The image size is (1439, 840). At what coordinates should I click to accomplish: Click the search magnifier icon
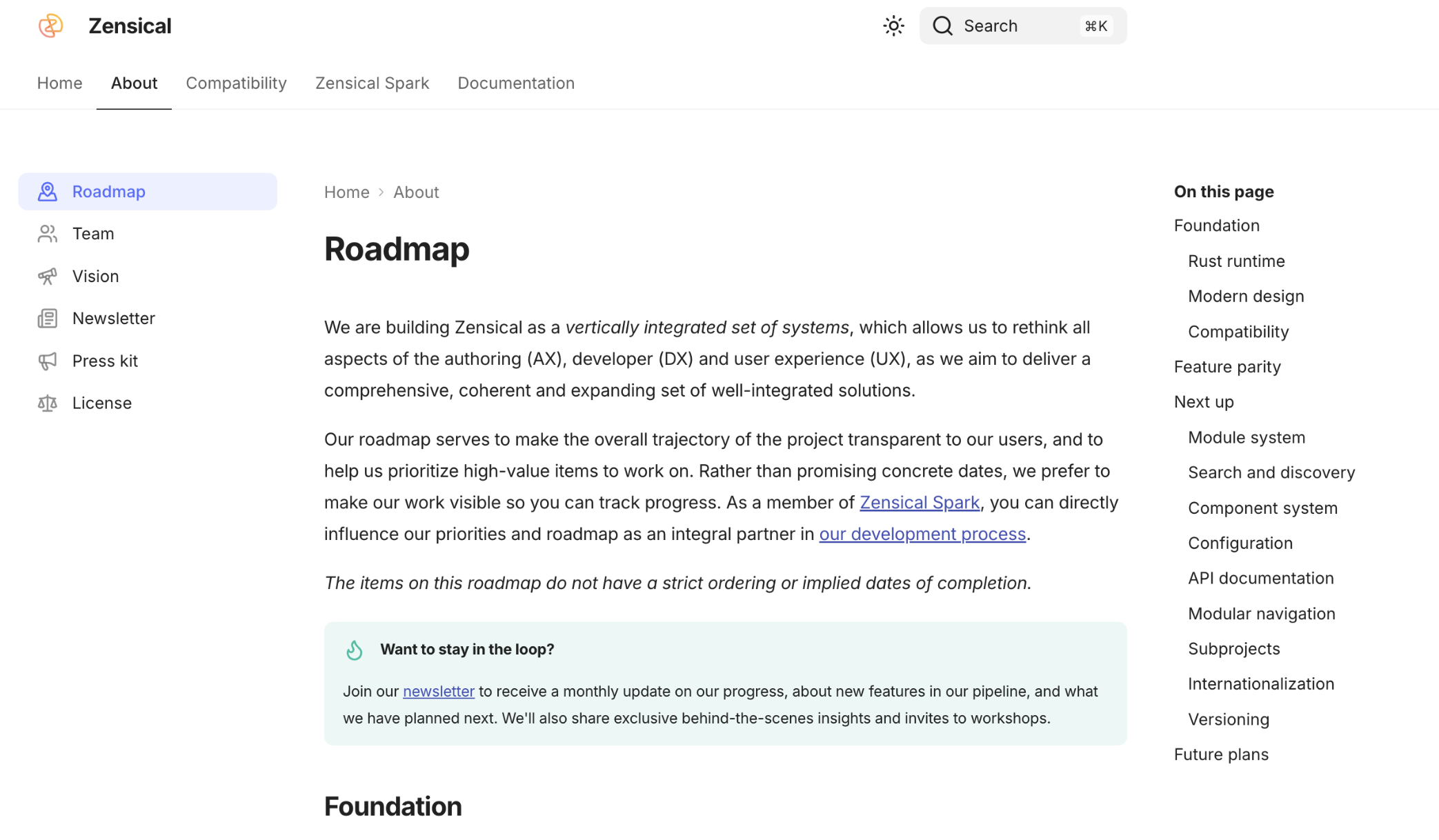(942, 26)
